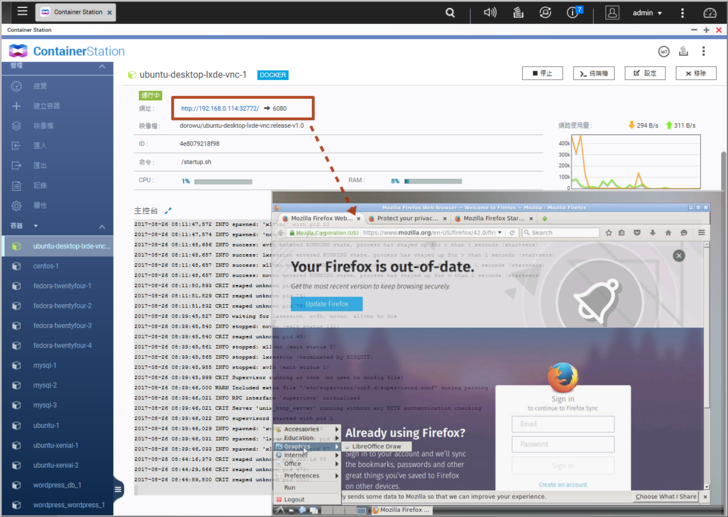728x517 pixels.
Task: Click the Choose What I Share button
Action: [666, 497]
